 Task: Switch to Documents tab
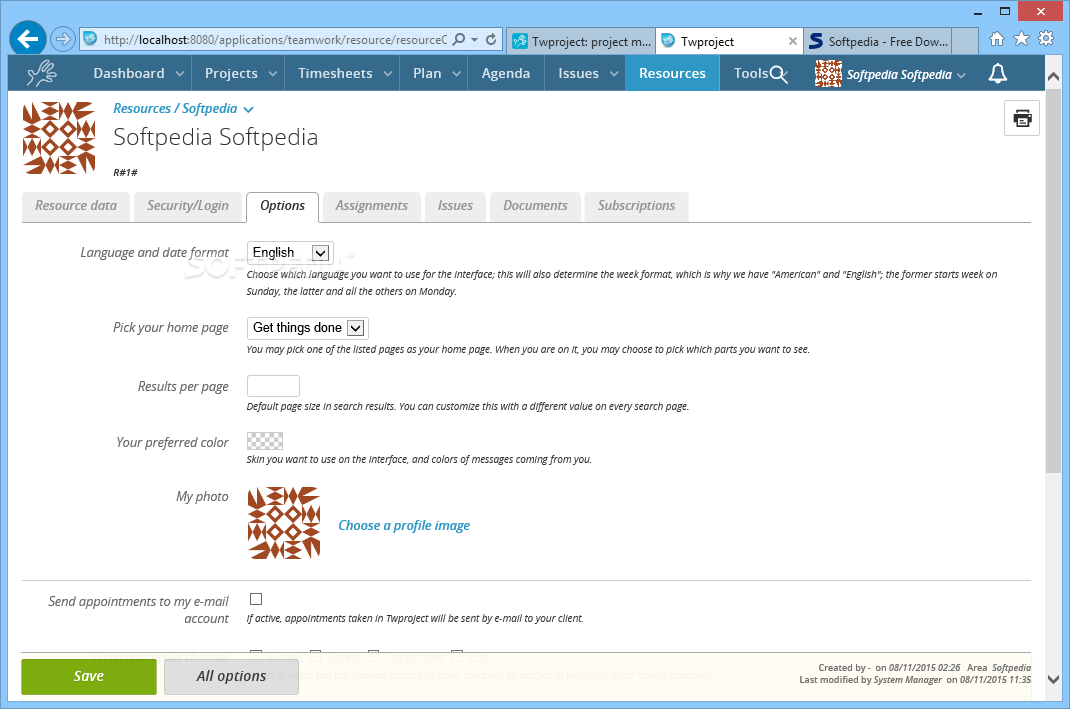pyautogui.click(x=535, y=206)
